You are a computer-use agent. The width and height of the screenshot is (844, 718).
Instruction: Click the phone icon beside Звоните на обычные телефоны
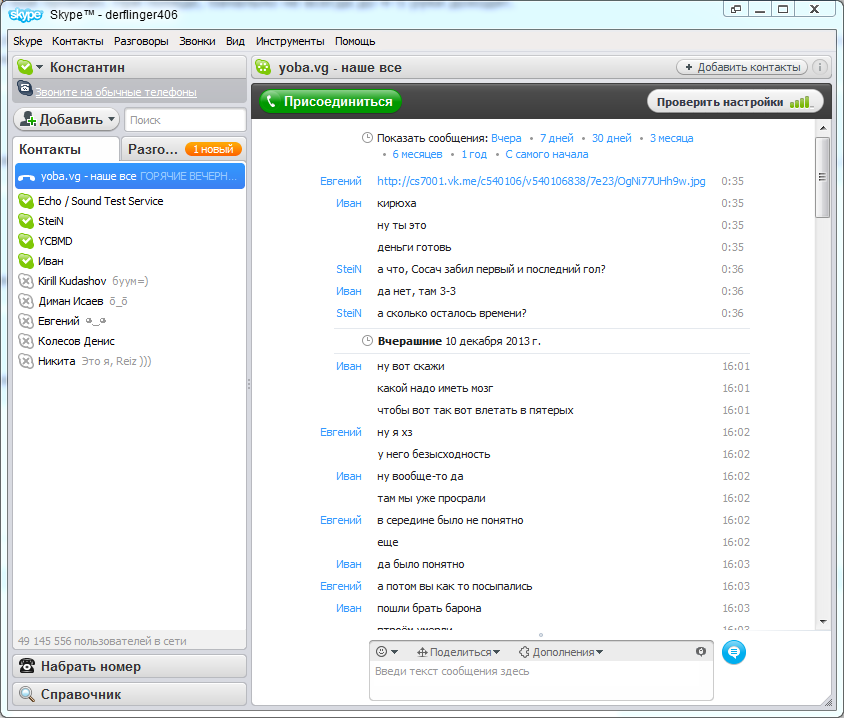point(25,88)
